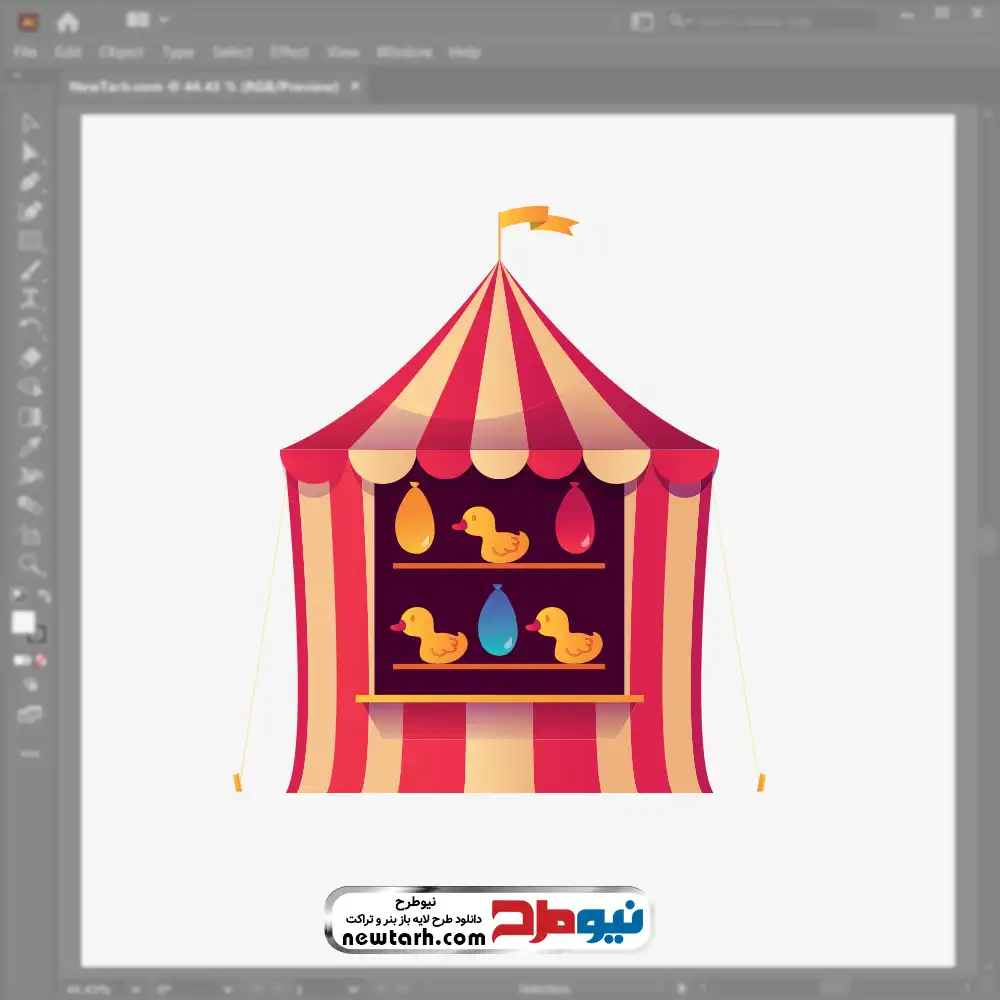Viewport: 1000px width, 1000px height.
Task: Activate the Zoom magnifier tool
Action: tap(31, 564)
